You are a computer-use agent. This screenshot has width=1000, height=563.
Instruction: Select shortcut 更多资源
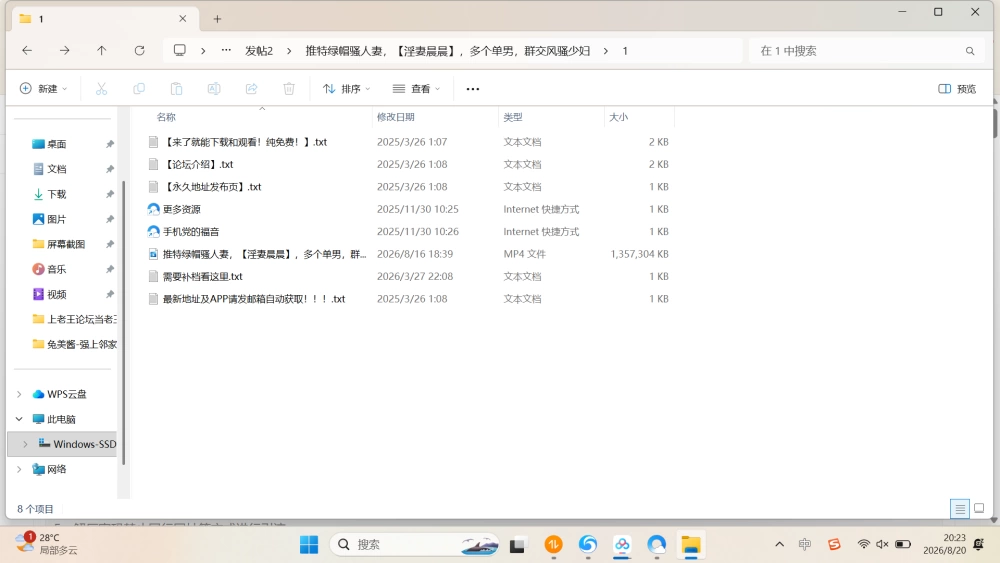(x=181, y=209)
